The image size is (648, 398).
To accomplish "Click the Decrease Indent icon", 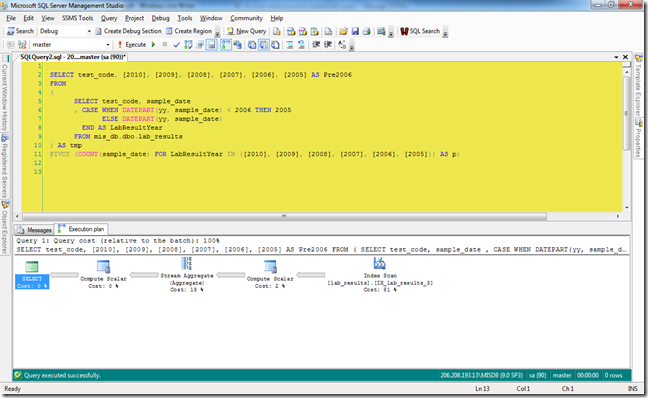I will click(316, 45).
